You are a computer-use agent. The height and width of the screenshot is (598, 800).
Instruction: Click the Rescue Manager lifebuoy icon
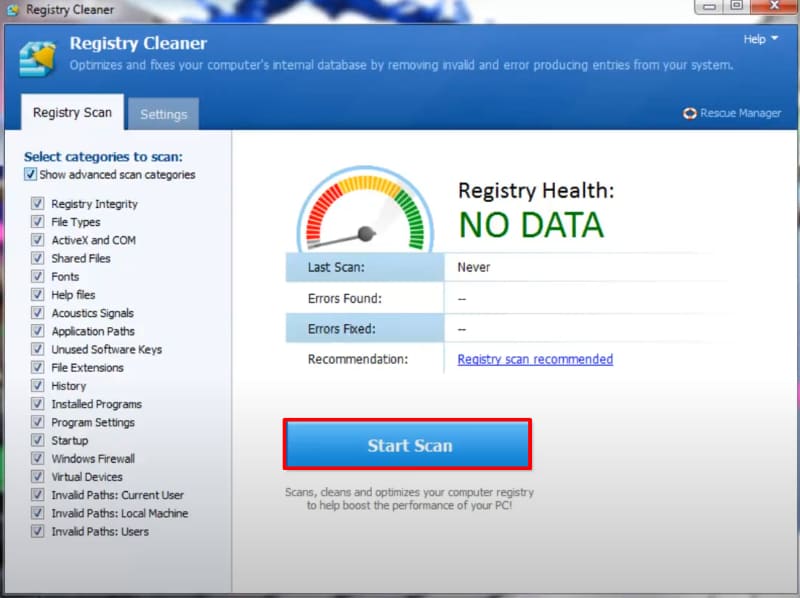(x=690, y=113)
